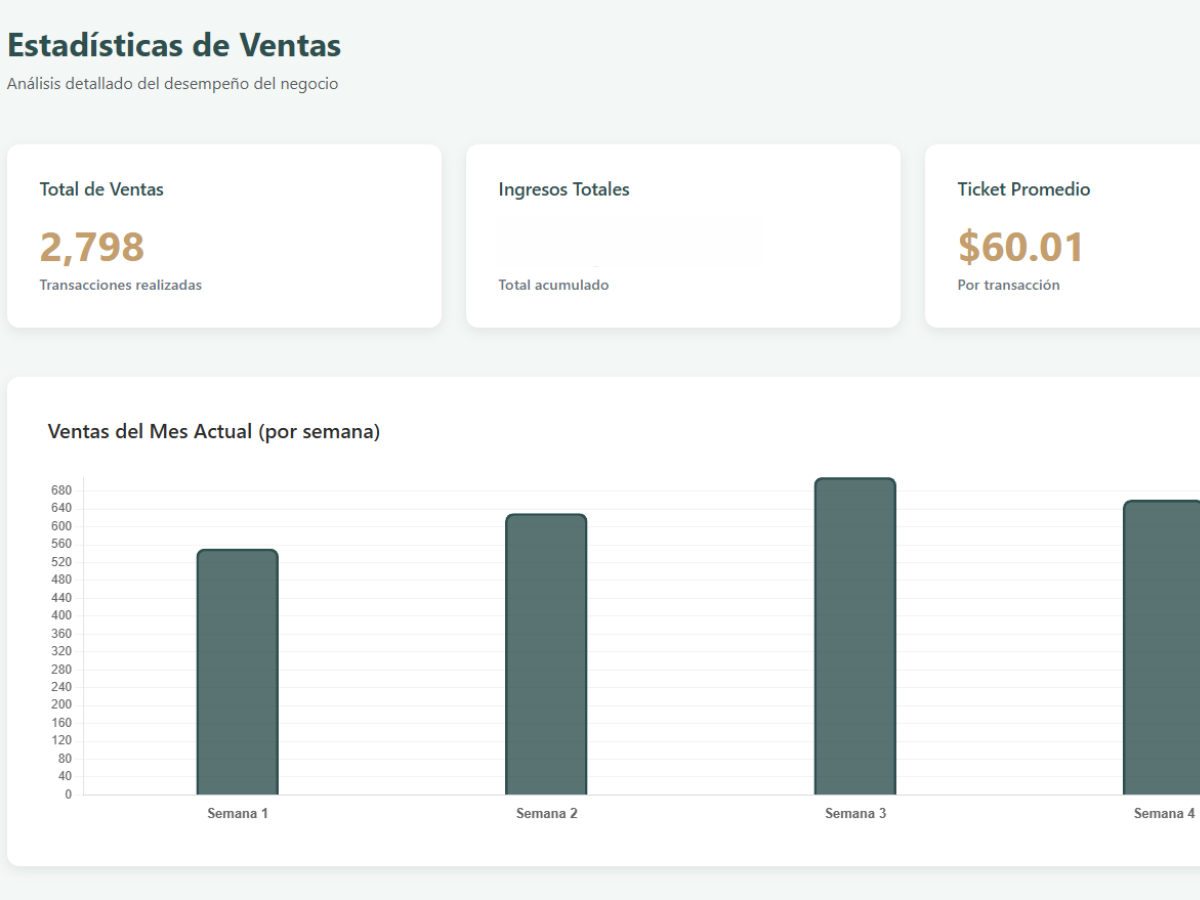Viewport: 1200px width, 900px height.
Task: Click the 680 y-axis tick label
Action: pos(61,491)
